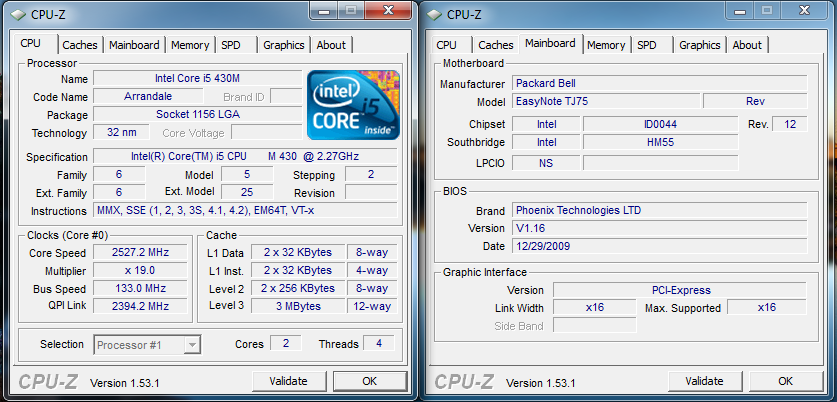Open the Caches tab in left window
837x402 pixels.
pyautogui.click(x=80, y=45)
